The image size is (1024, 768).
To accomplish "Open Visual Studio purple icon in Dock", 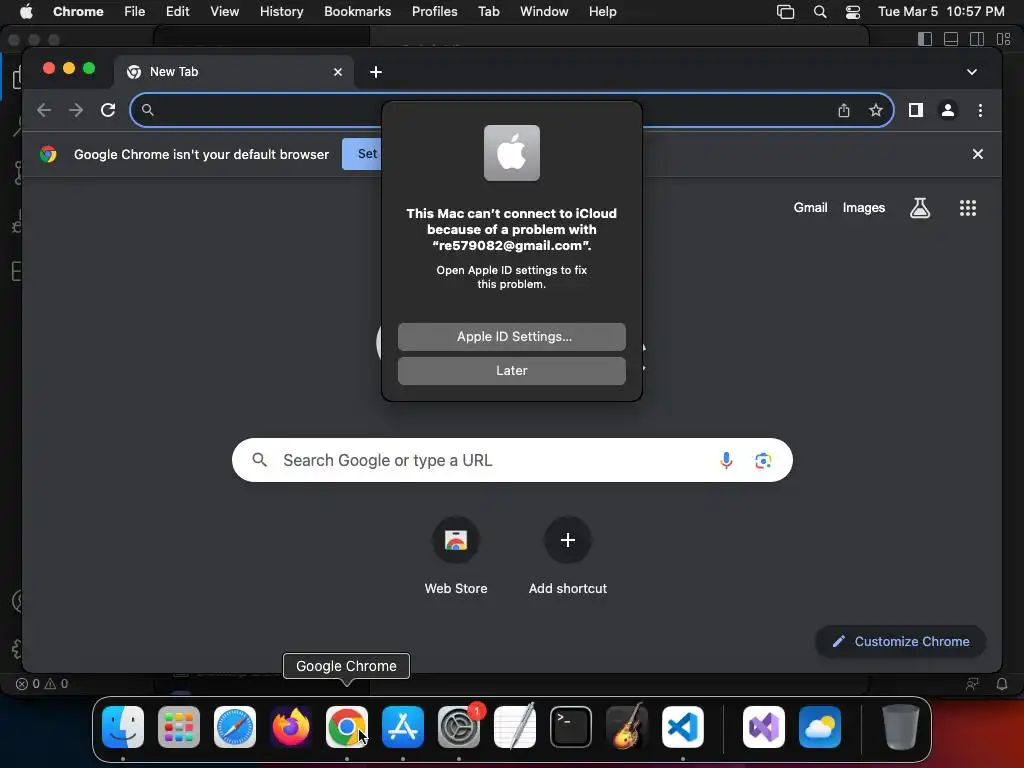I will [763, 727].
